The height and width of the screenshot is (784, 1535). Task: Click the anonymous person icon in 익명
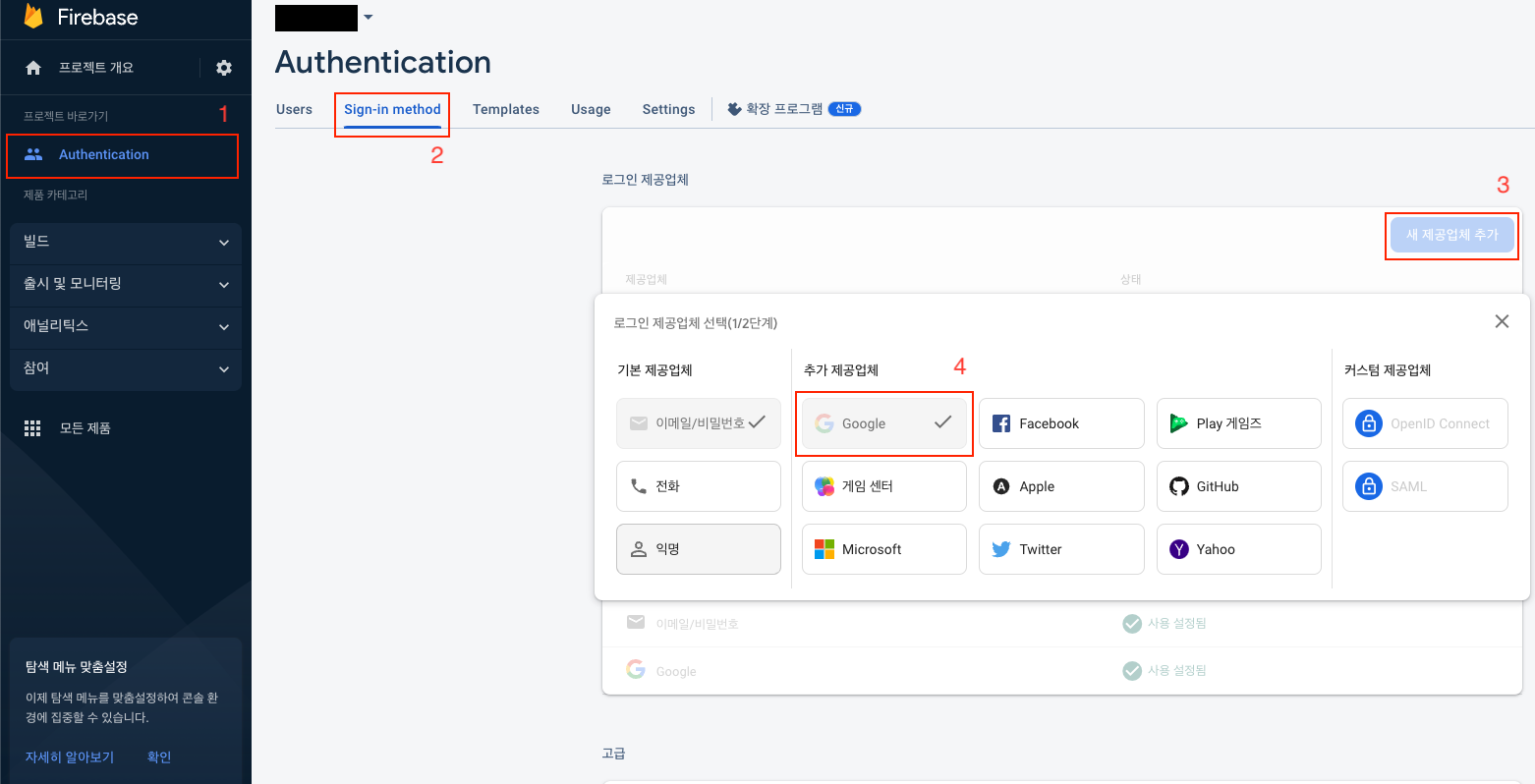(x=639, y=549)
